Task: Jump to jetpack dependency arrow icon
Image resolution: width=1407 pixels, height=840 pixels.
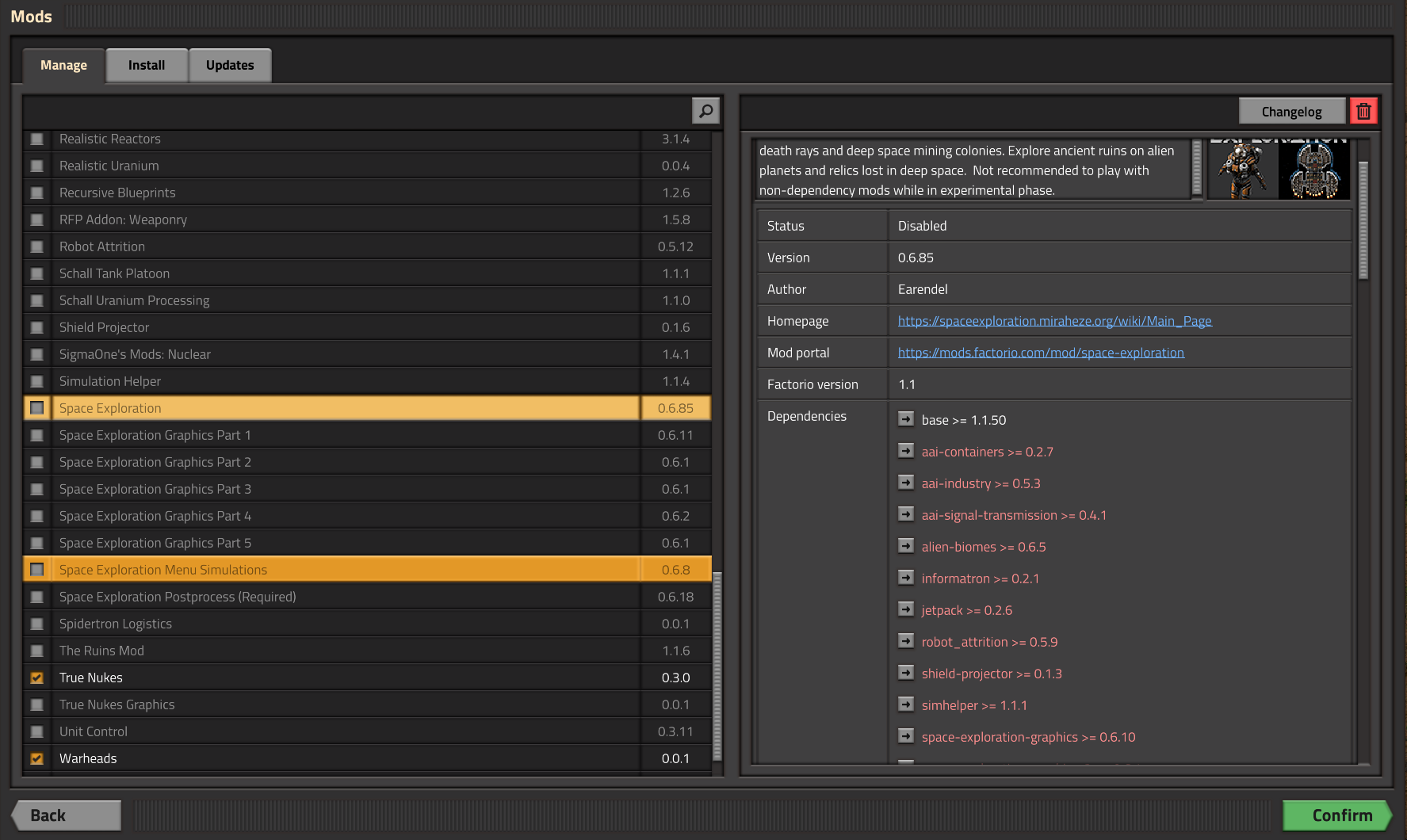Action: coord(906,609)
